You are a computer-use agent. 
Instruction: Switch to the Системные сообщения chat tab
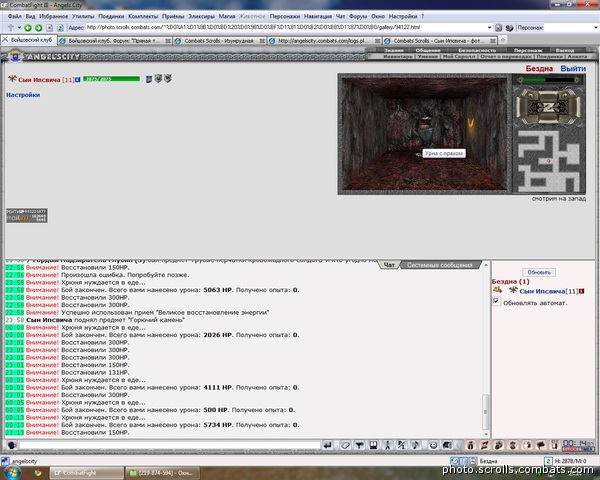[x=439, y=265]
